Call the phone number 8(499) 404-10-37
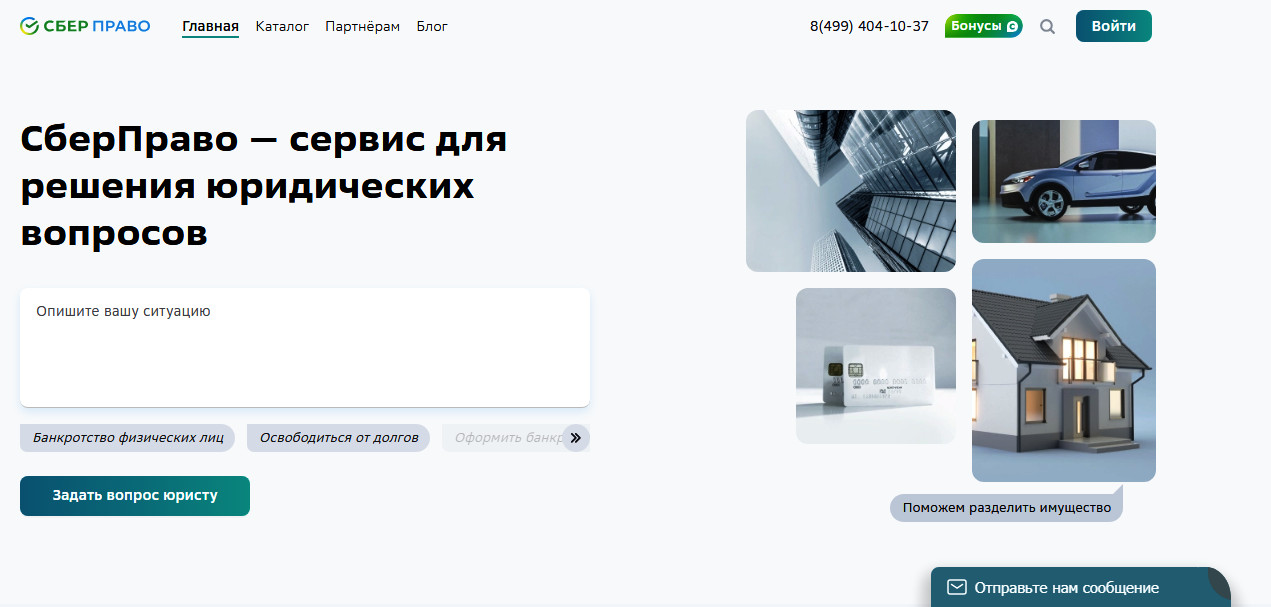 (869, 26)
